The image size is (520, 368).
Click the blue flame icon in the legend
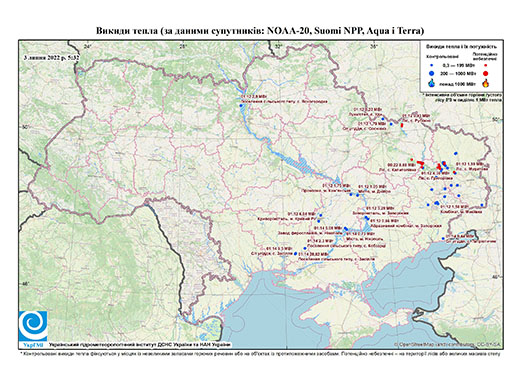pyautogui.click(x=432, y=84)
